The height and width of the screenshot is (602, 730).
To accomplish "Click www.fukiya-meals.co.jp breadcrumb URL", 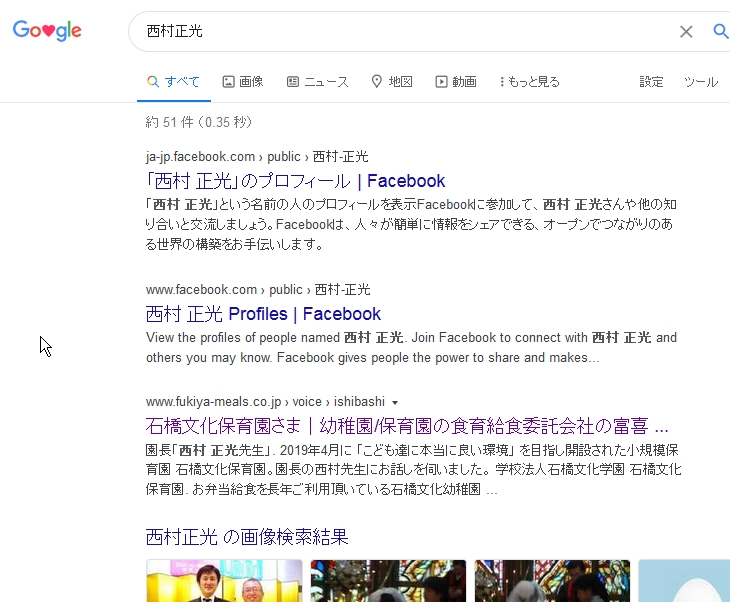I will pos(265,401).
